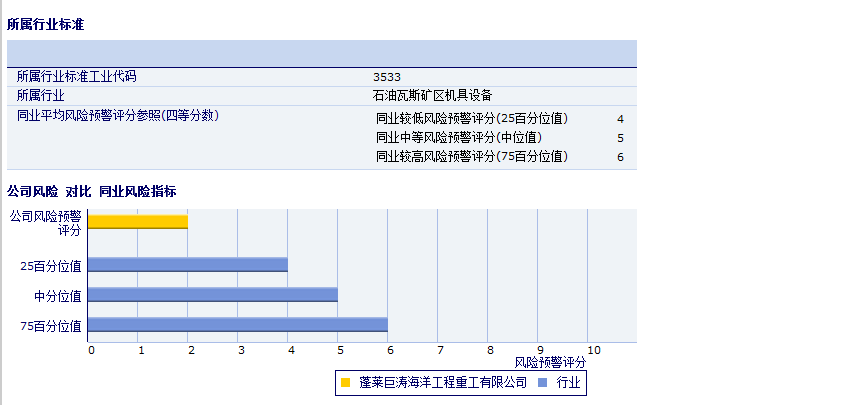863x405 pixels.
Task: Click the blue 75百分位值 bar in the chart
Action: point(238,325)
